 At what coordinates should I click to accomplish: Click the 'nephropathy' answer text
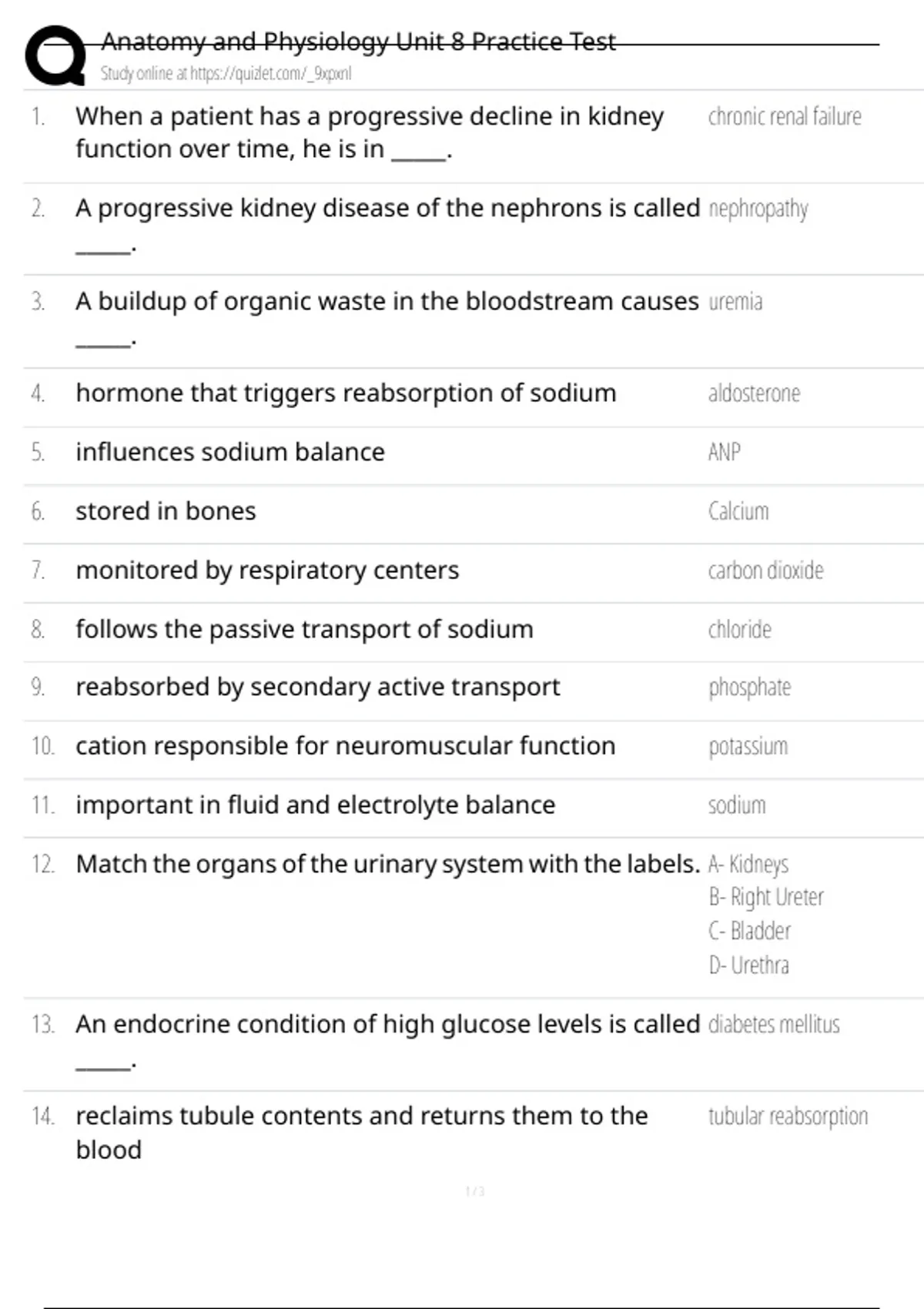click(x=758, y=209)
